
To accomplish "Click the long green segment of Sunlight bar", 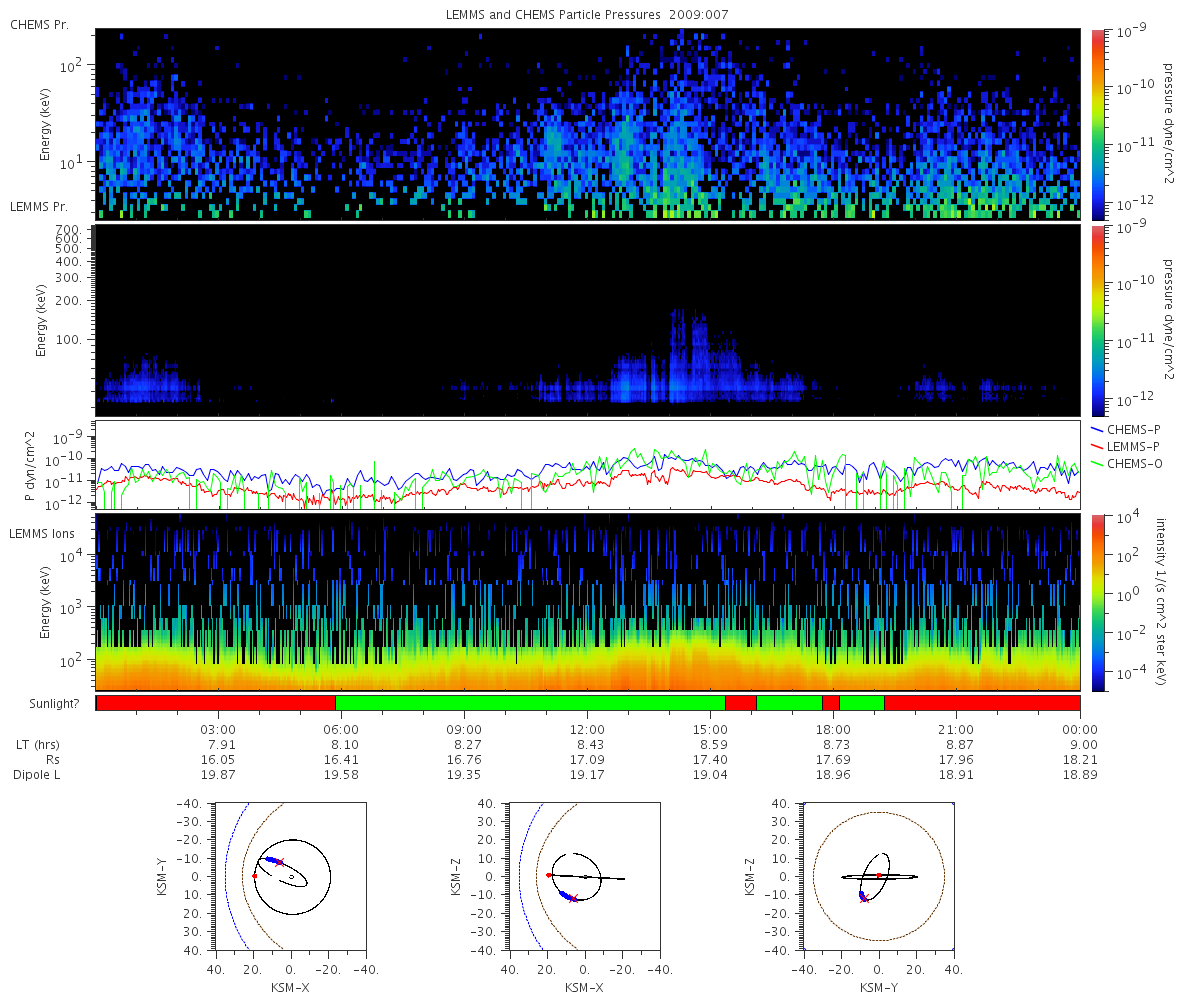I will click(x=530, y=703).
